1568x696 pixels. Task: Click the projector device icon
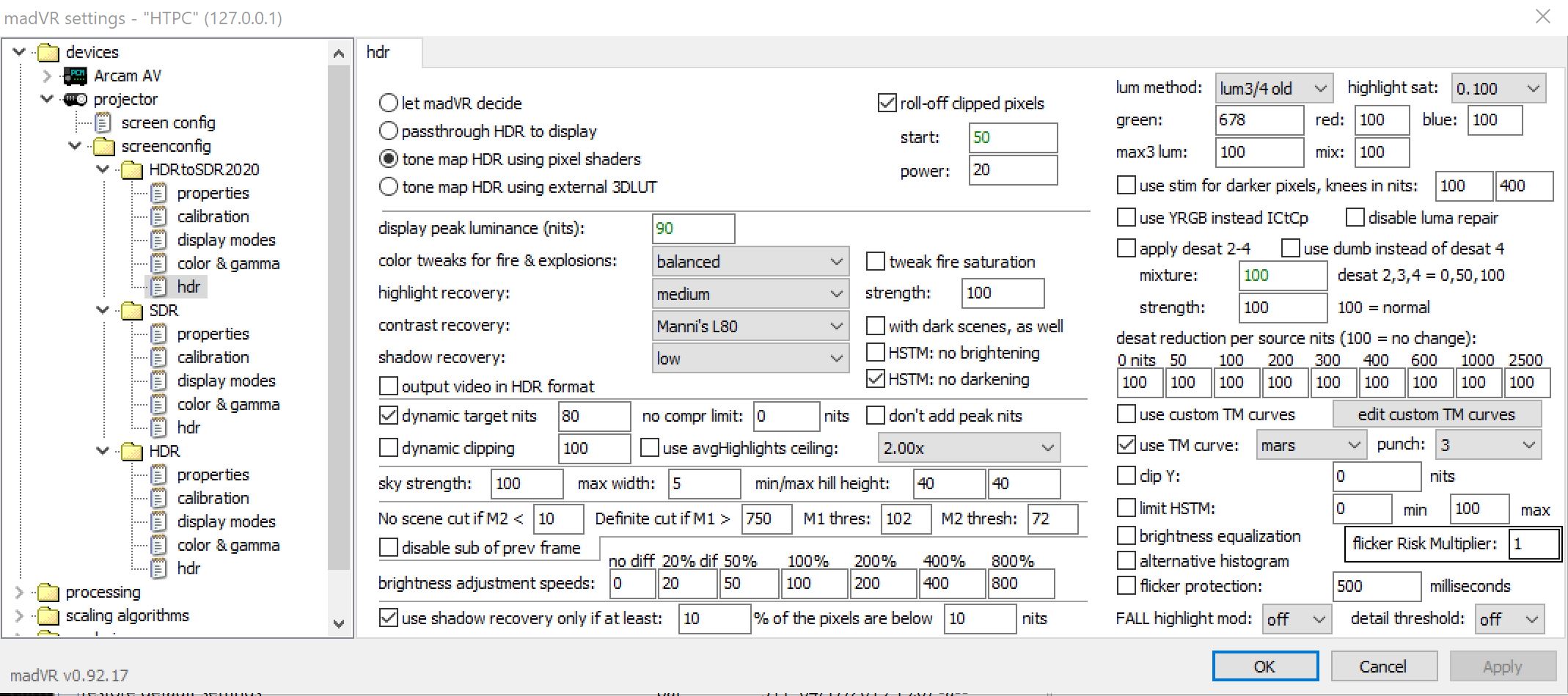pos(76,100)
